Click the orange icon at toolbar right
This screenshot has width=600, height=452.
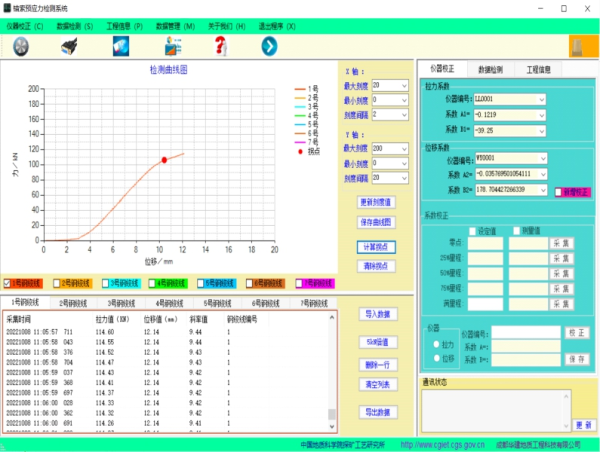pyautogui.click(x=578, y=46)
